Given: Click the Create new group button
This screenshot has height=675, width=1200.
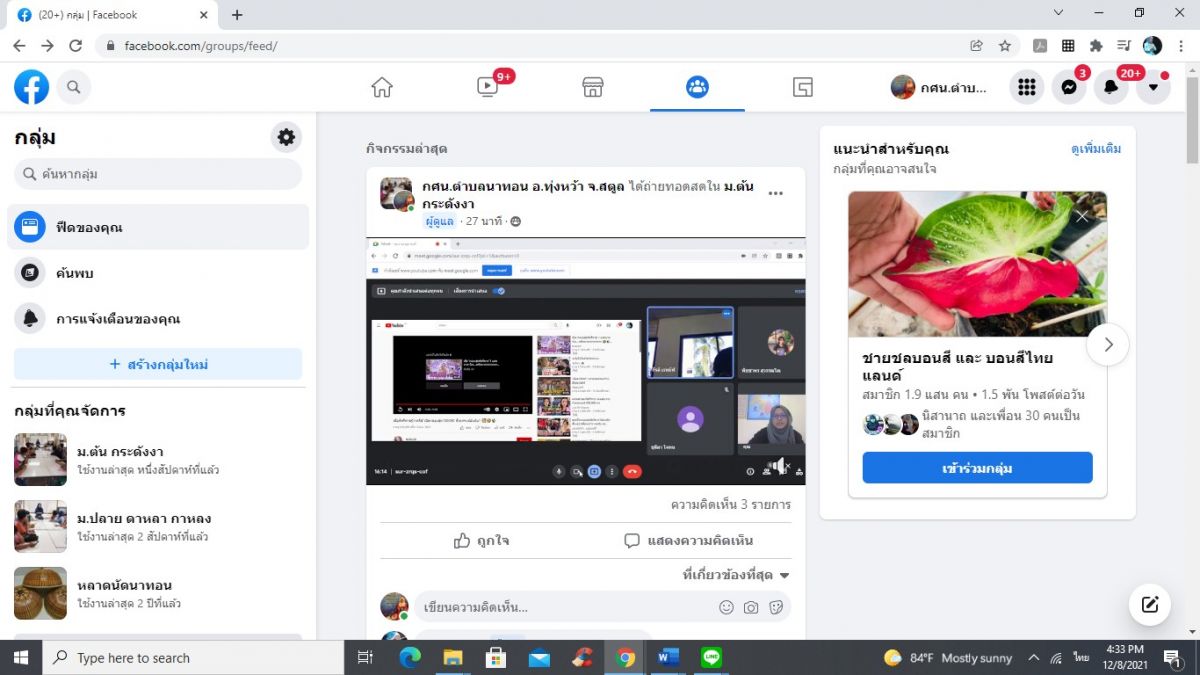Looking at the screenshot, I should click(x=158, y=364).
